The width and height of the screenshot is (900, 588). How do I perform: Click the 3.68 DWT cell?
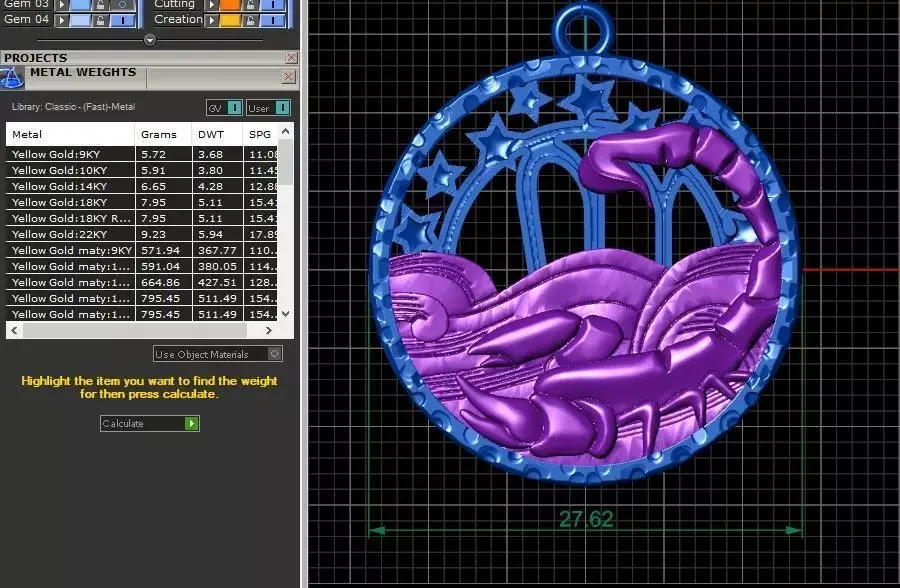pos(218,154)
